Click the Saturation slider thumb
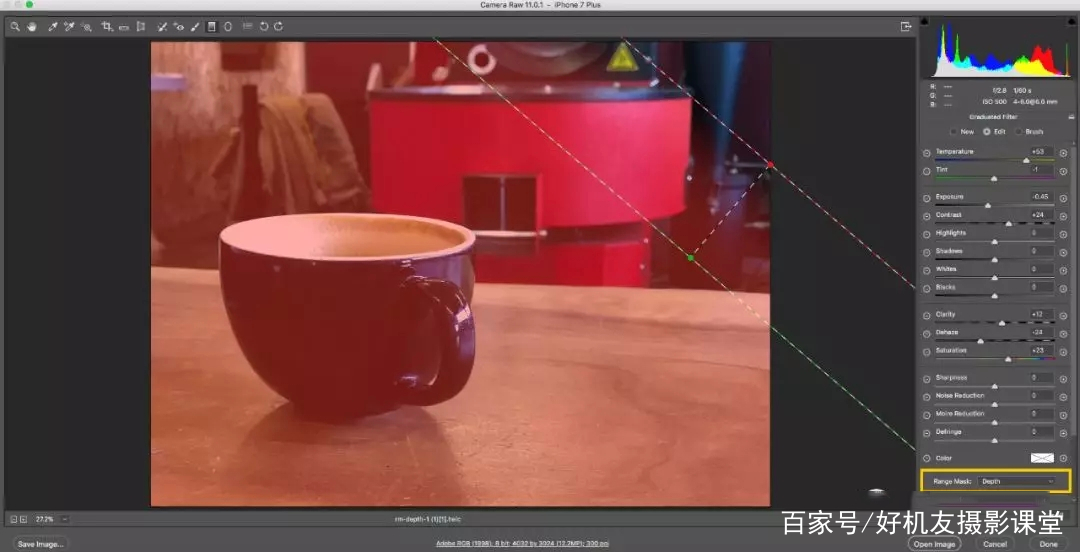This screenshot has width=1080, height=552. pos(1008,359)
